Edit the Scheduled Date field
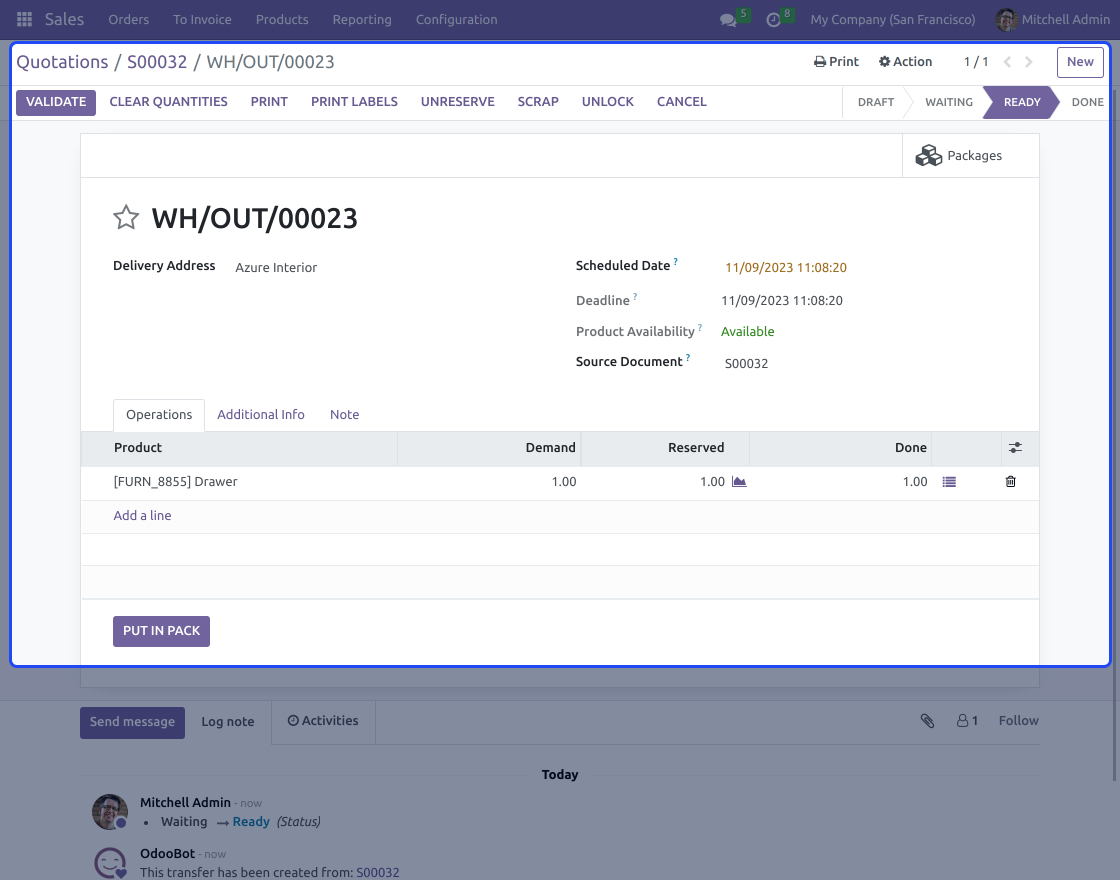The image size is (1120, 880). (786, 268)
